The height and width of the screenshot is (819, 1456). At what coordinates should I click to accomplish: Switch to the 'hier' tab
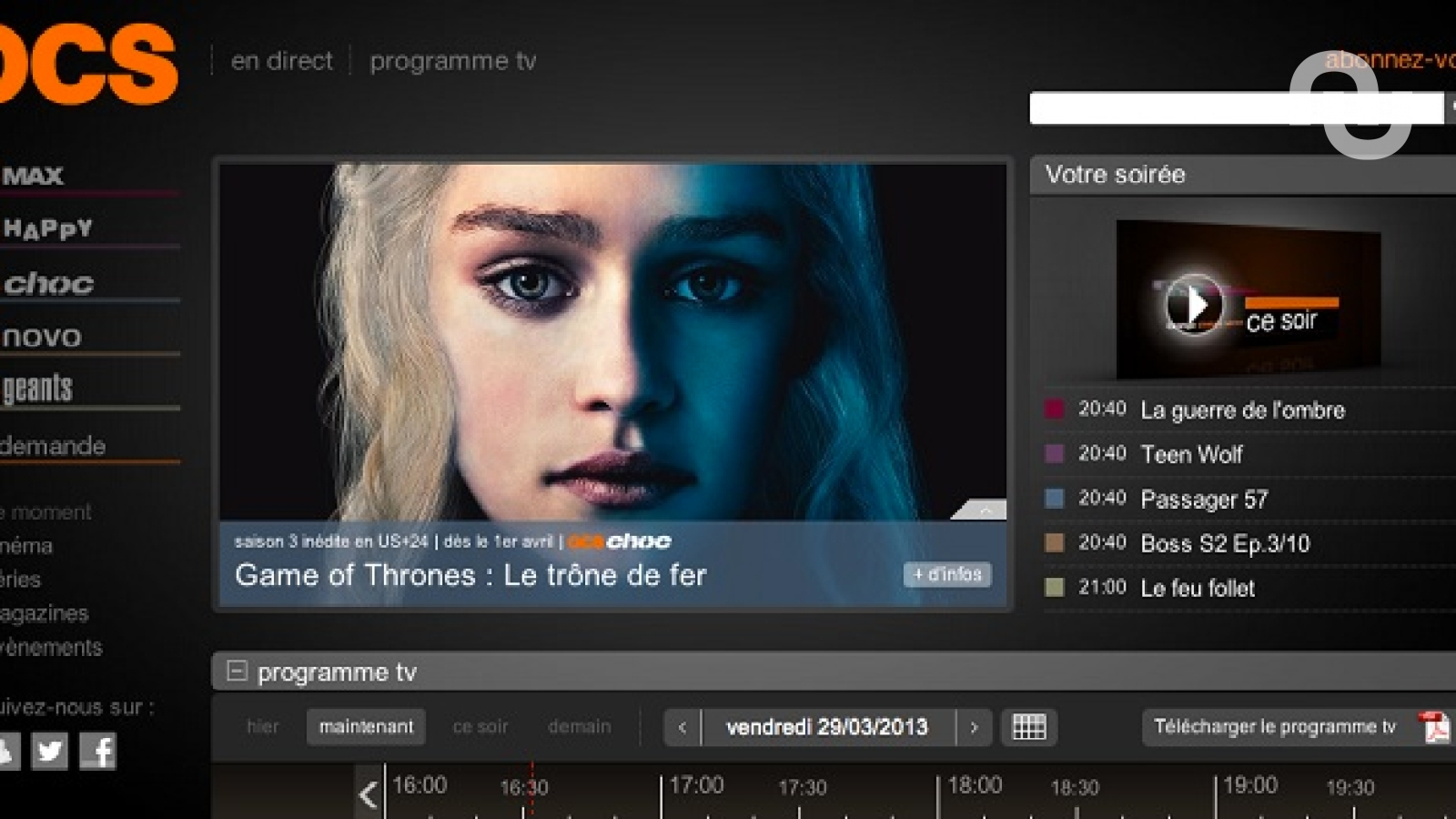click(263, 727)
